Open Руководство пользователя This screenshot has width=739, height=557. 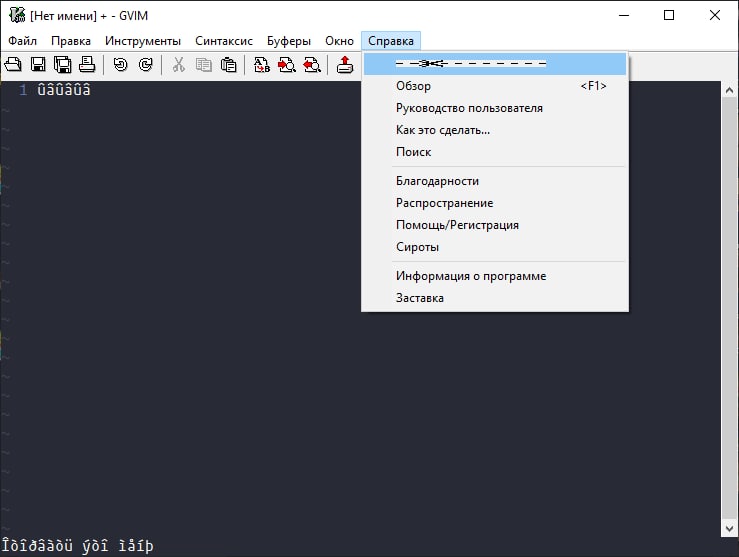click(x=495, y=108)
